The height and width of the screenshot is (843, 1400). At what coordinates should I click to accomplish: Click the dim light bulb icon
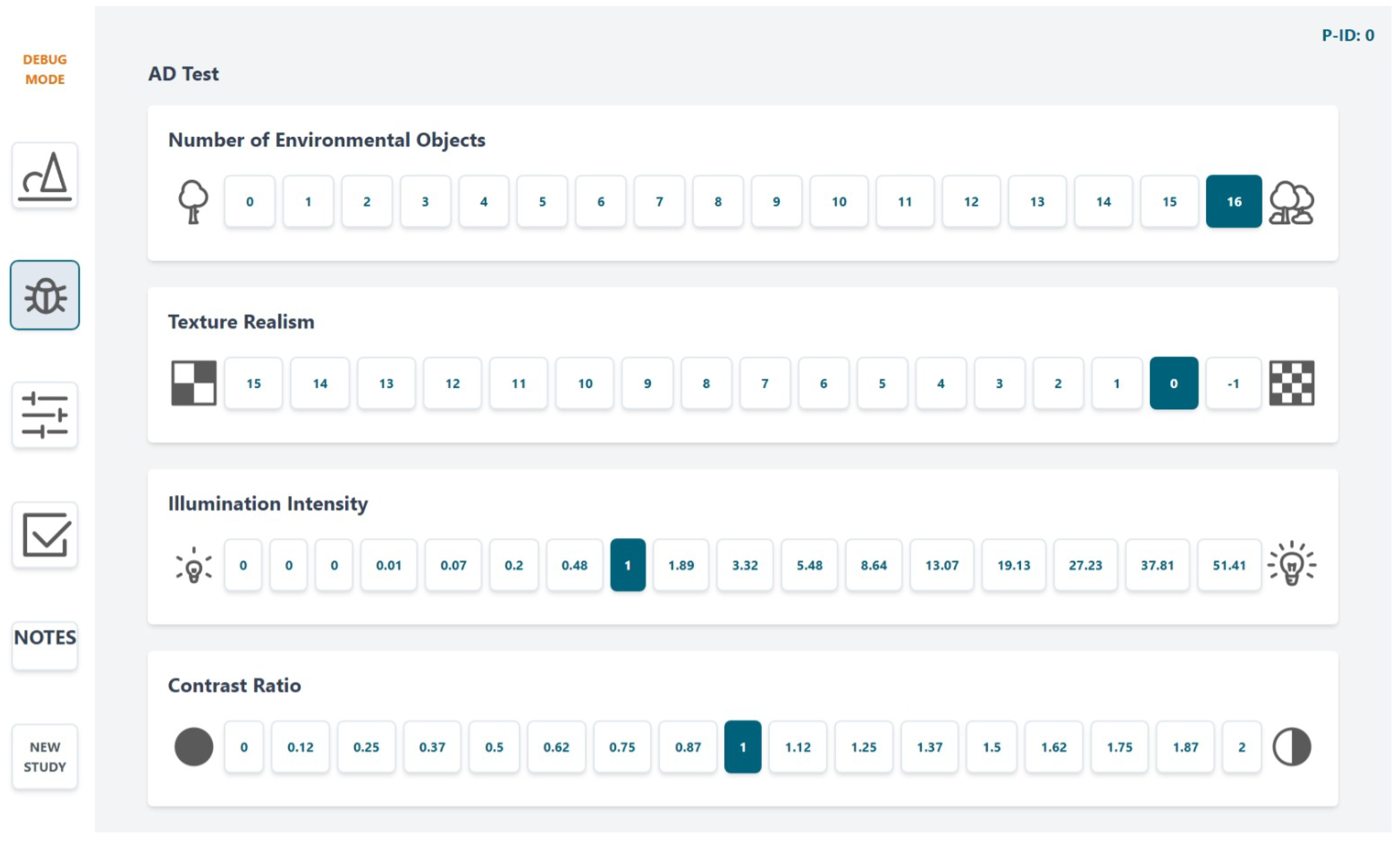(x=193, y=566)
